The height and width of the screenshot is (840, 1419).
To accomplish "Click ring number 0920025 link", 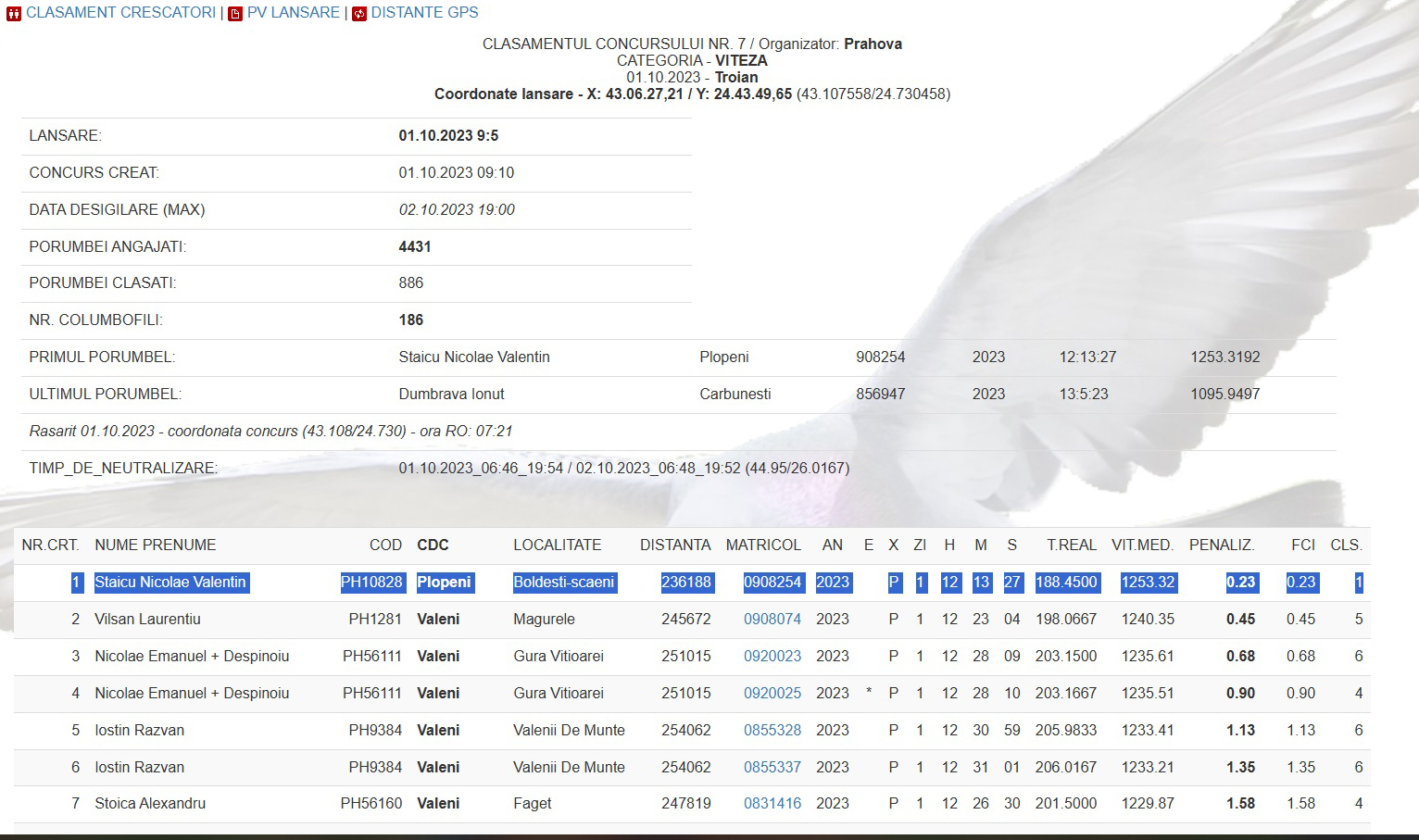I will click(x=772, y=693).
